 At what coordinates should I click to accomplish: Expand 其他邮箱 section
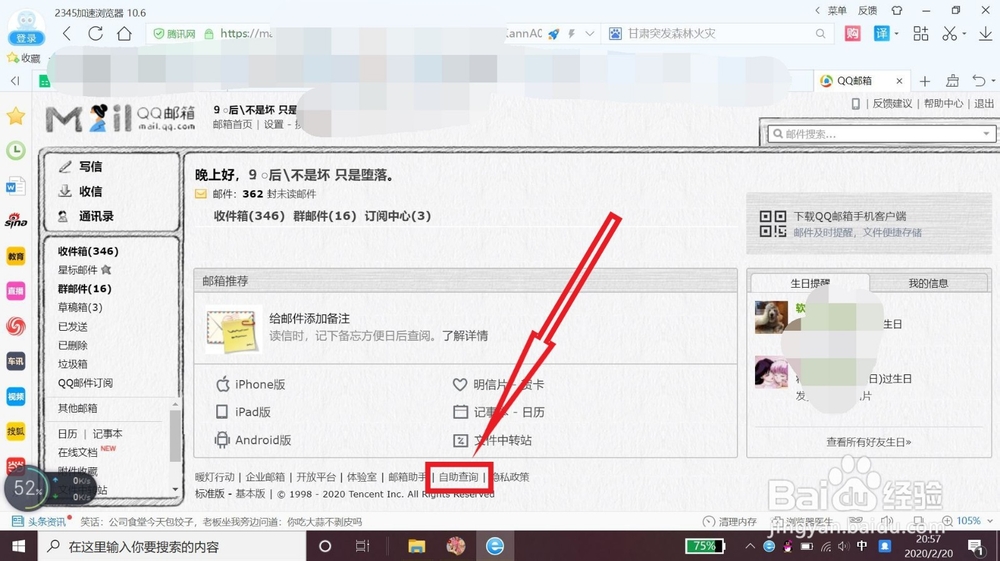pyautogui.click(x=78, y=408)
